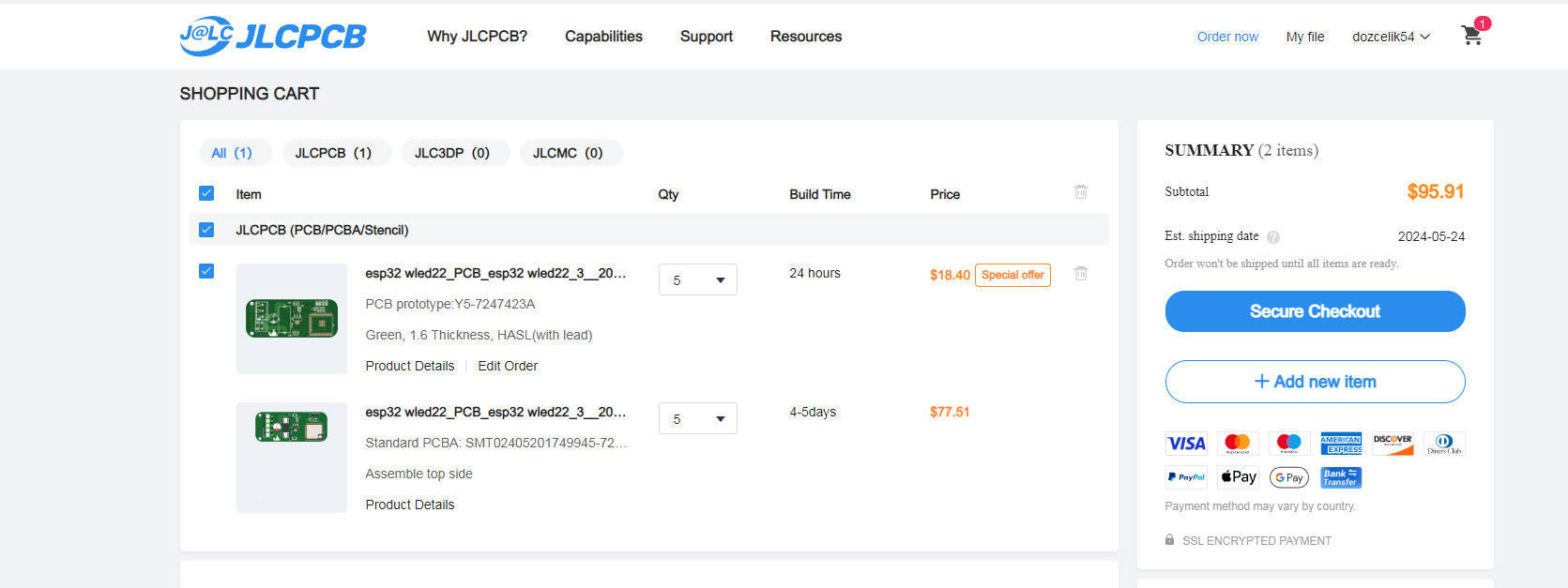
Task: Open quantity dropdown for PCB prototype item
Action: click(698, 279)
